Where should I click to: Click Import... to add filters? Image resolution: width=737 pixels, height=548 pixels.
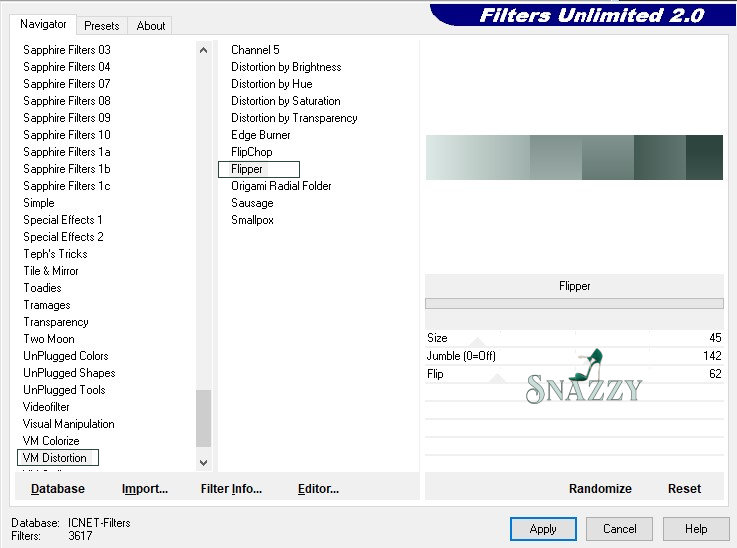145,489
